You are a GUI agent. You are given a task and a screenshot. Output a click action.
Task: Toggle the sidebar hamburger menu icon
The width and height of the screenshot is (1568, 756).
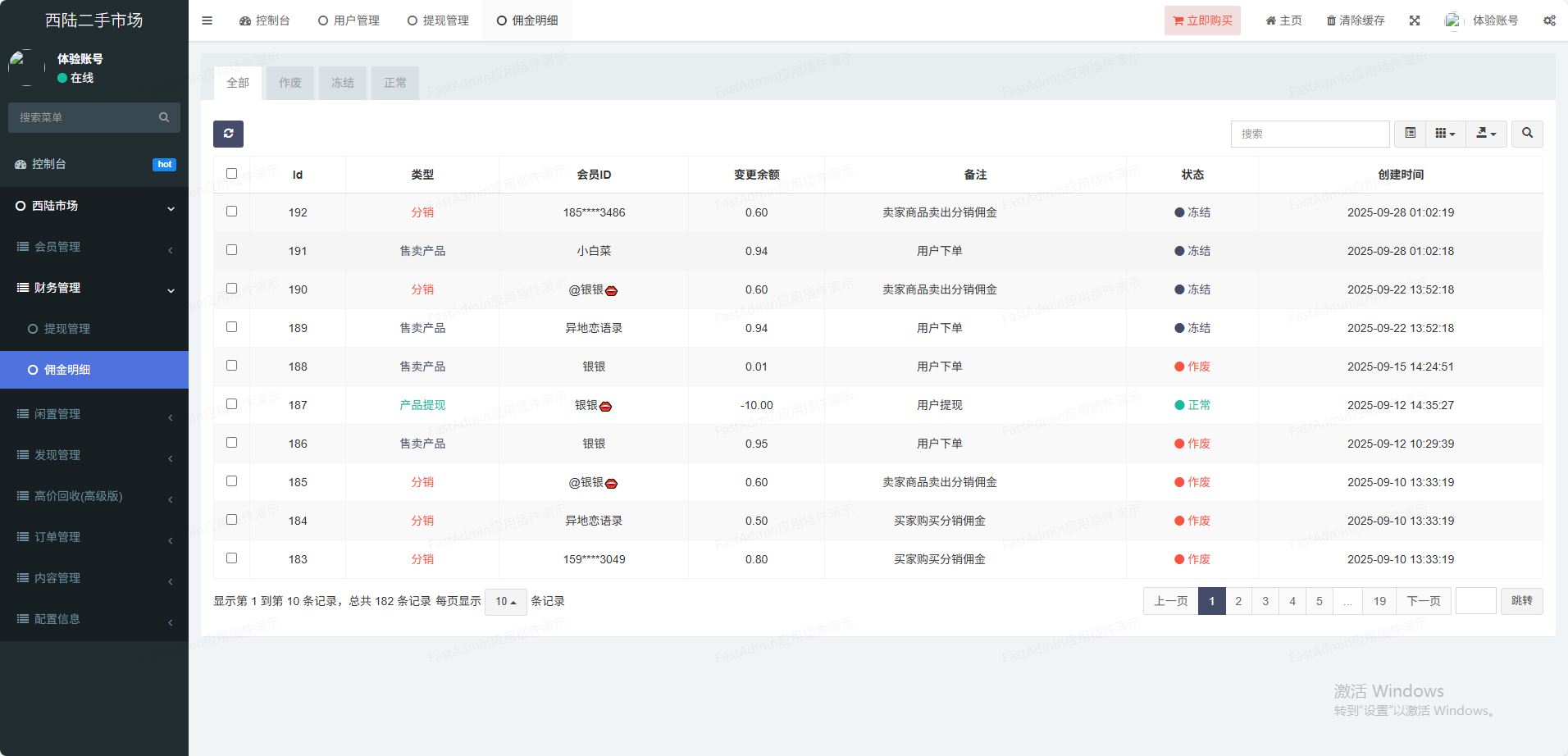[207, 20]
